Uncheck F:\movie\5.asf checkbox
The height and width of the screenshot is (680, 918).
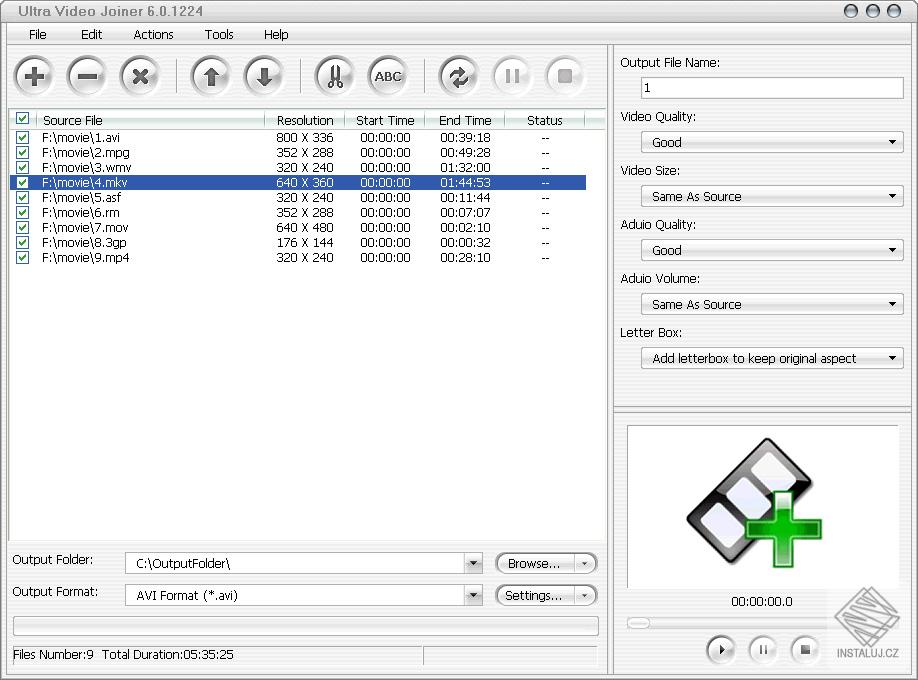[22, 197]
